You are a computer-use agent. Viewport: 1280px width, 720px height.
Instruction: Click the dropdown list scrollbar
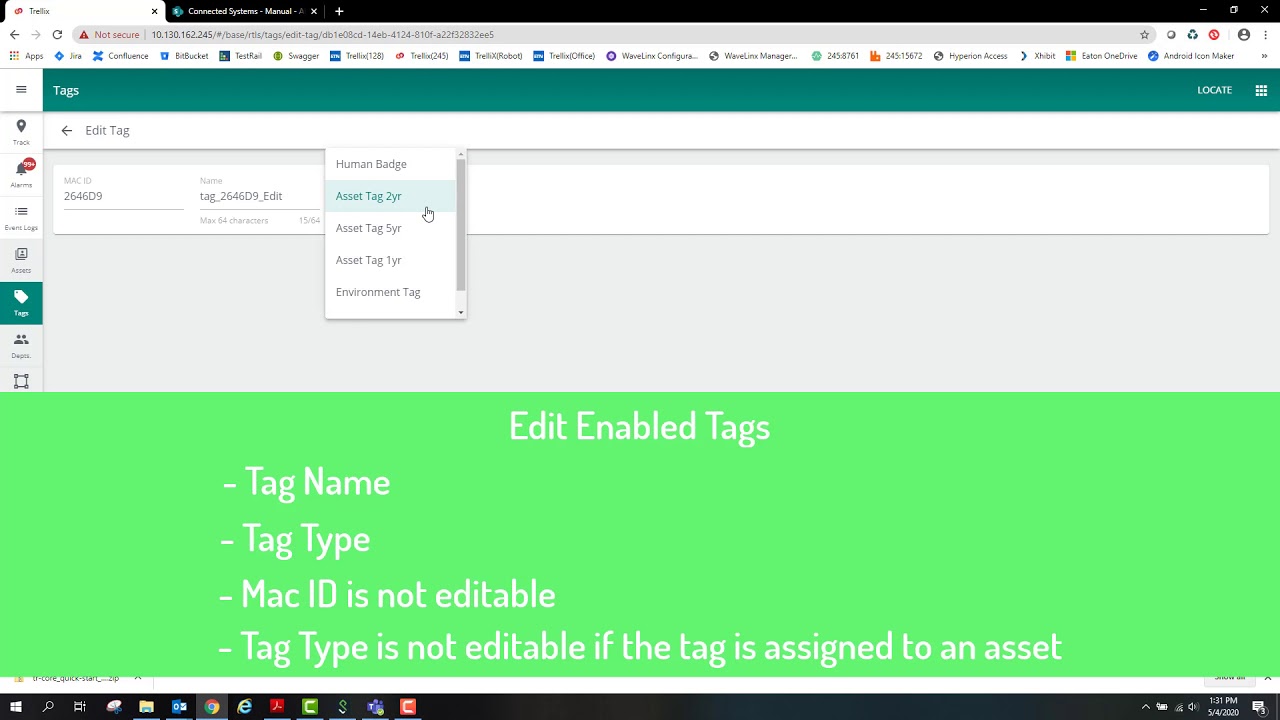tap(461, 225)
